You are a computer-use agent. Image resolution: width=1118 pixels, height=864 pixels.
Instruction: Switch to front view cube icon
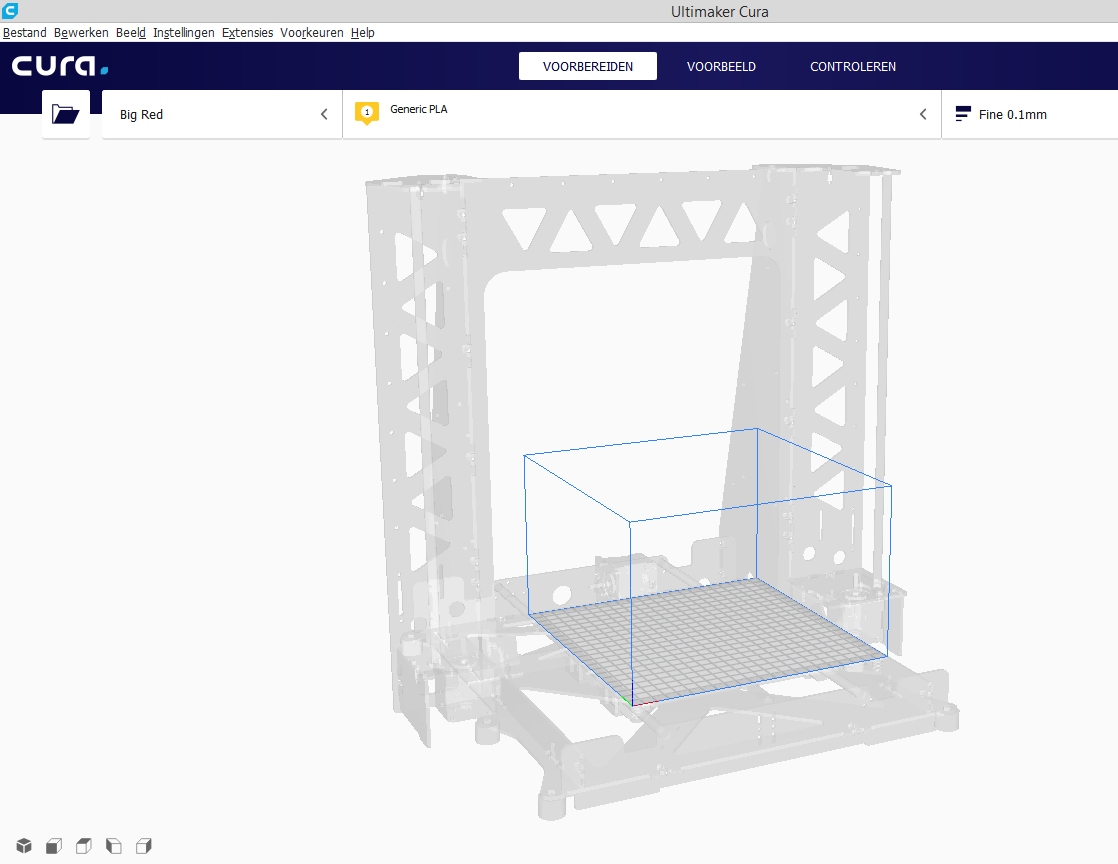(53, 845)
